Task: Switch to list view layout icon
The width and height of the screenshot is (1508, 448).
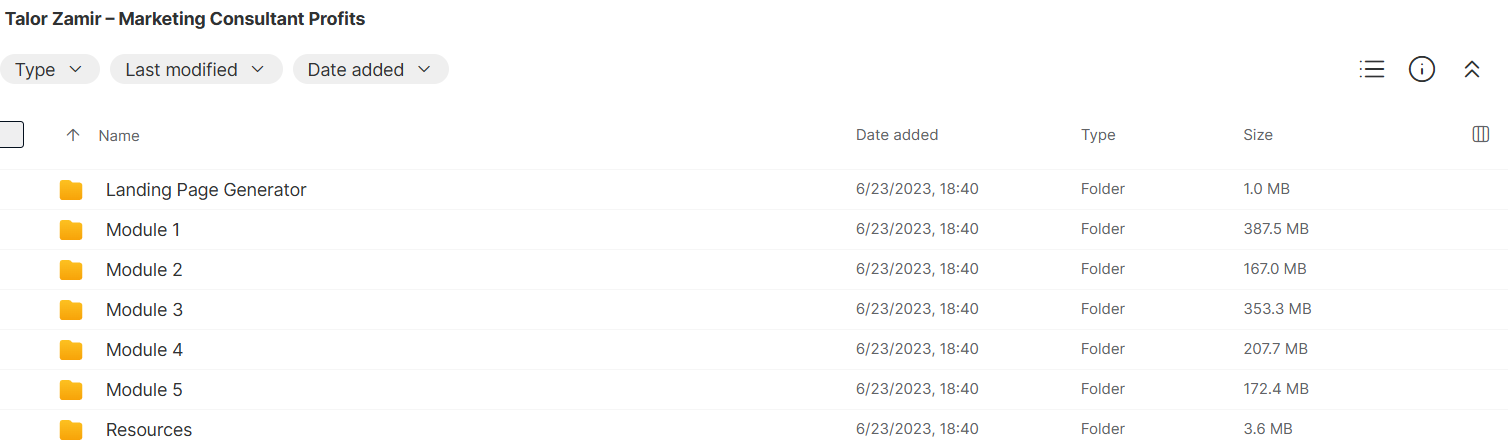Action: [1372, 69]
